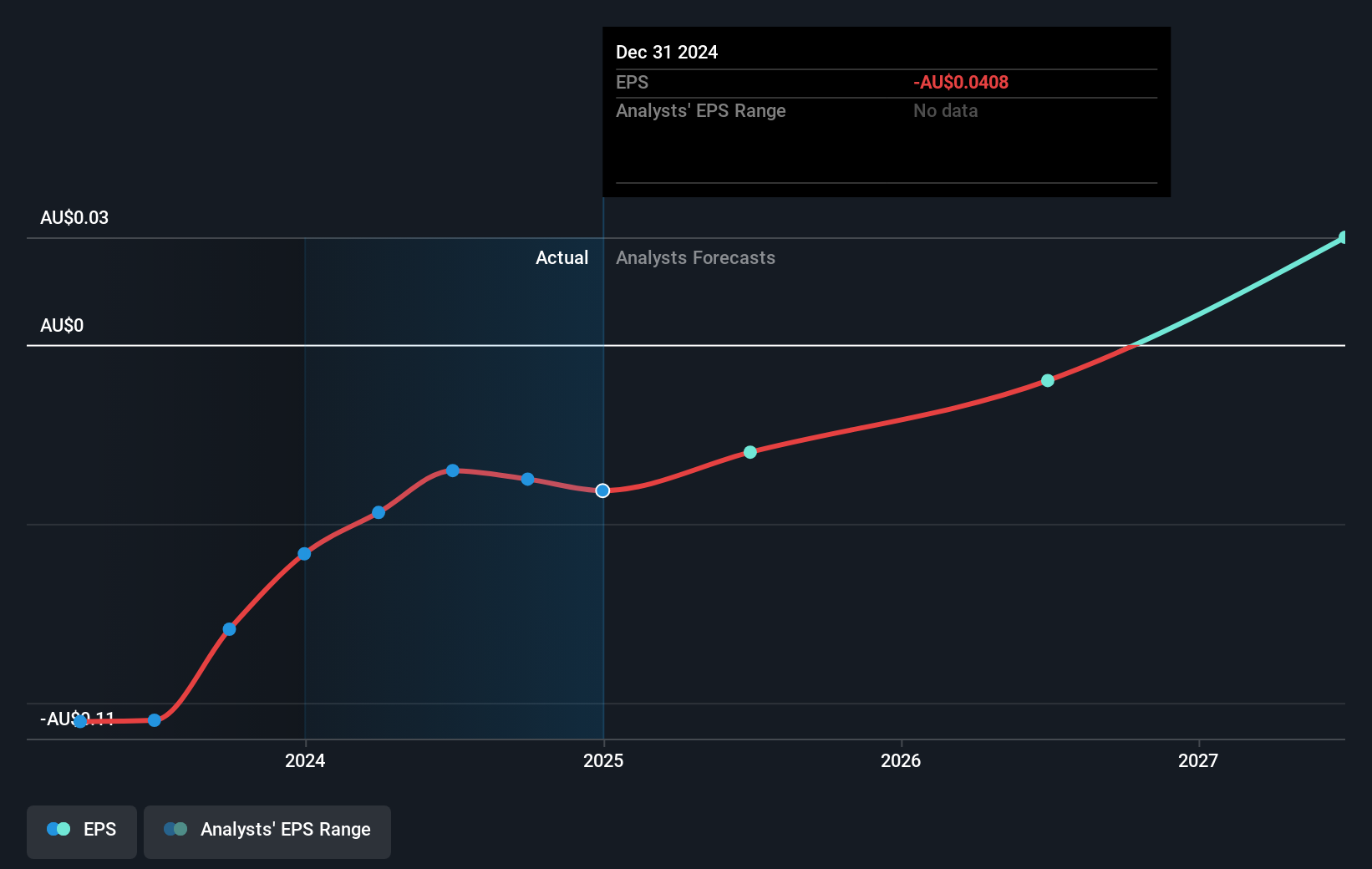Click the mid-2023 EPS data point
The height and width of the screenshot is (869, 1372).
(154, 720)
